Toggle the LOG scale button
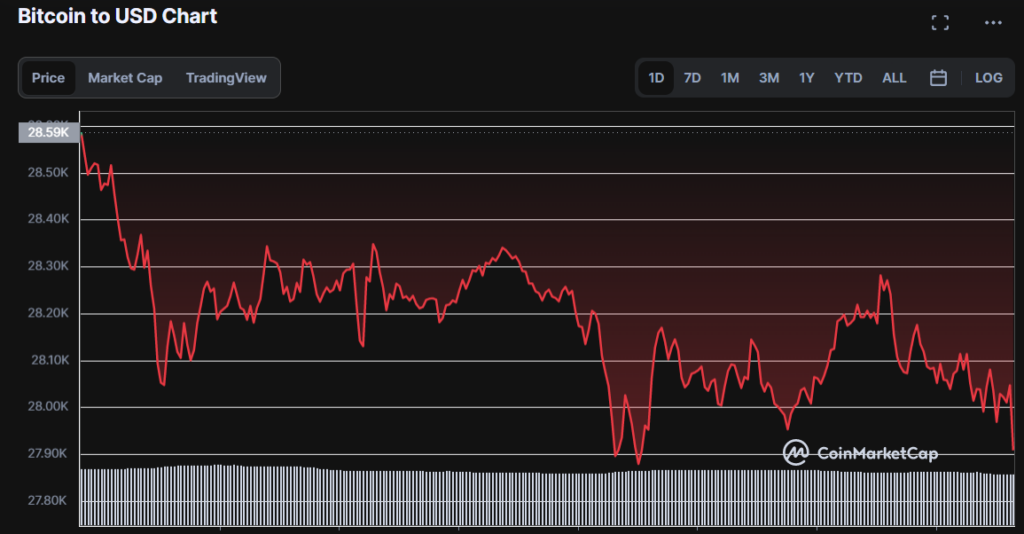This screenshot has height=534, width=1024. 988,78
